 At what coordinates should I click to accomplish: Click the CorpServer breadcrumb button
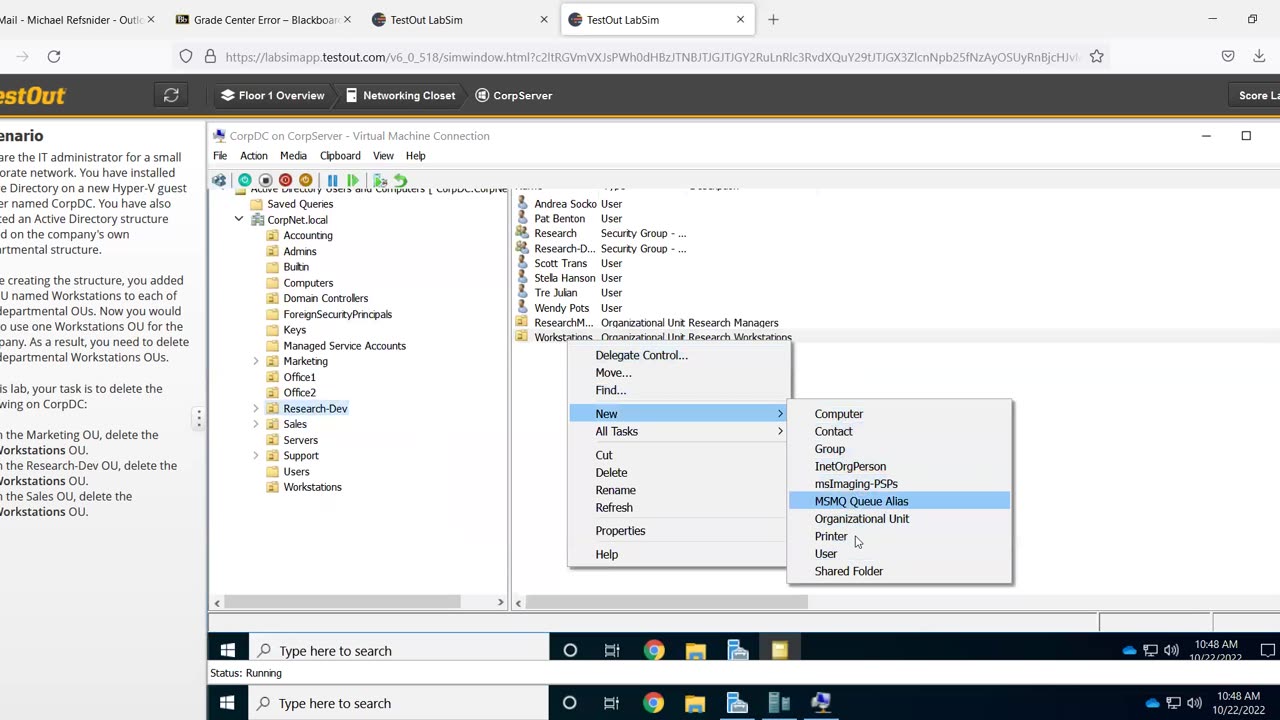pos(513,95)
